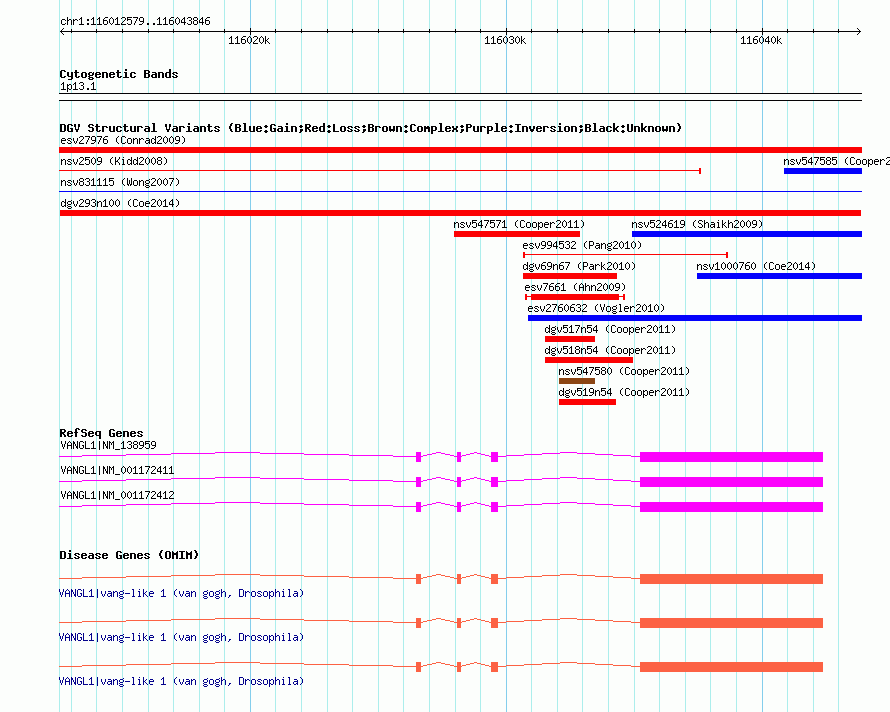890x712 pixels.
Task: Open the nsv831115 (Wong2007) variant label
Action: (120, 182)
